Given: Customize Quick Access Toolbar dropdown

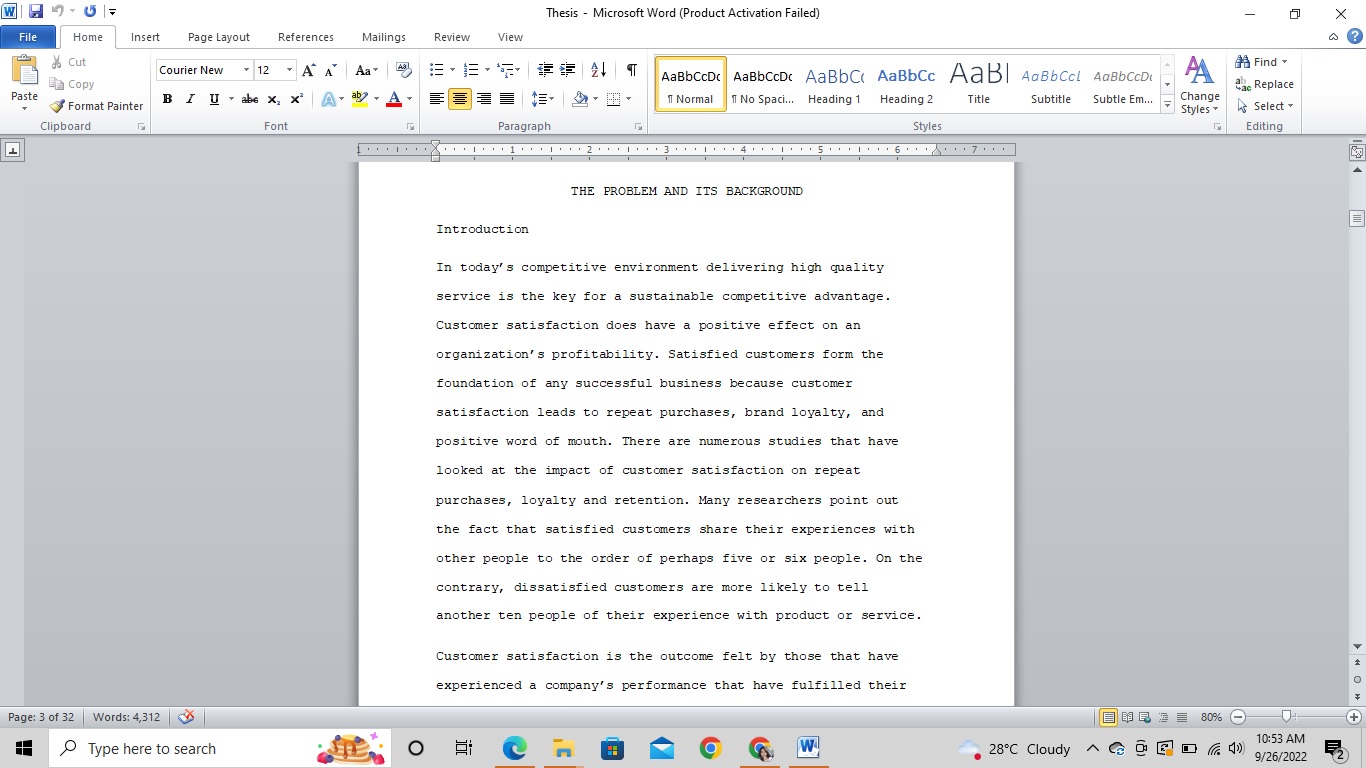Looking at the screenshot, I should pos(112,12).
